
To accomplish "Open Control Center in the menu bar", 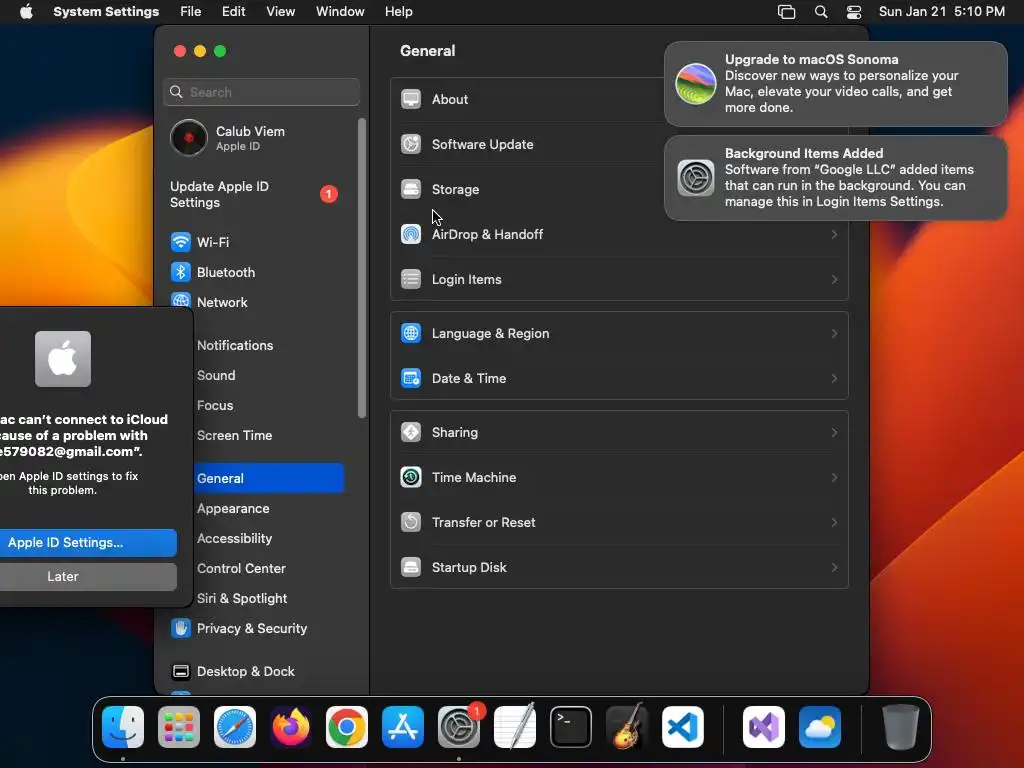I will [854, 12].
